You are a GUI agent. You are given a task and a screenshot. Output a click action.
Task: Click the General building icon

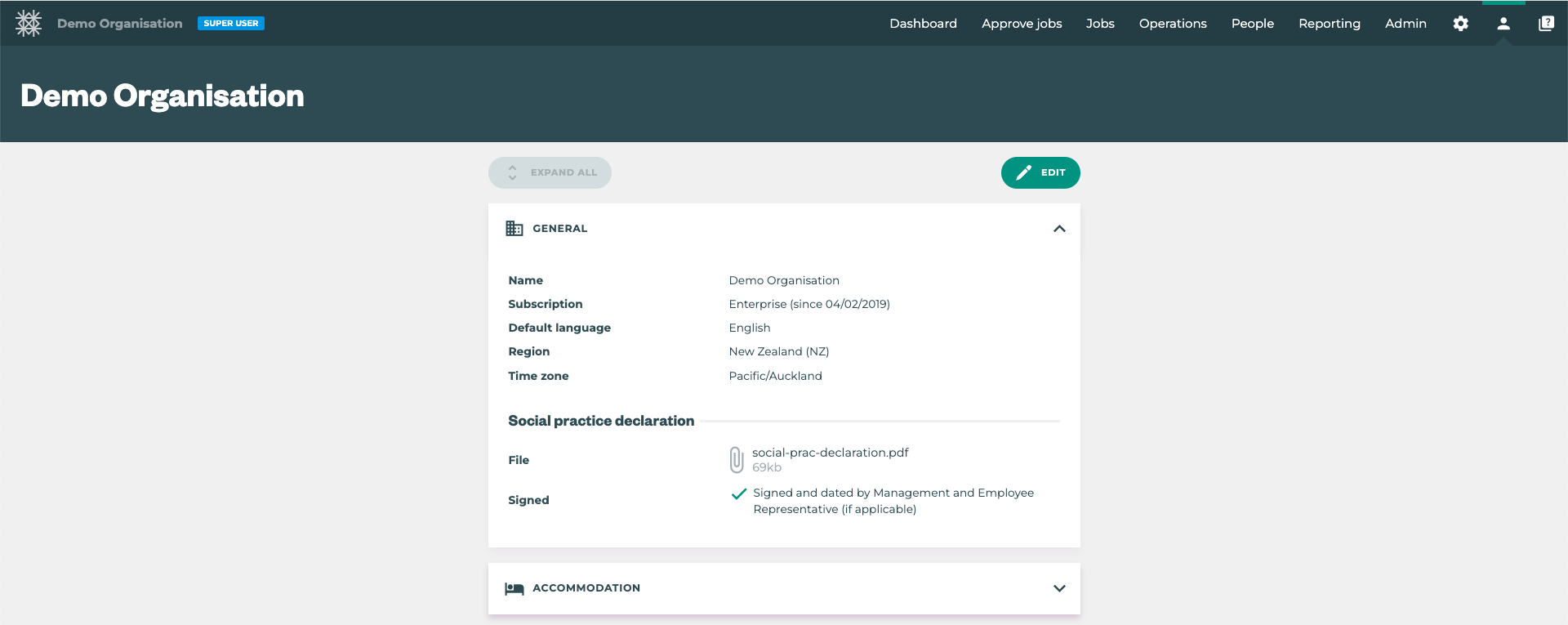click(514, 229)
